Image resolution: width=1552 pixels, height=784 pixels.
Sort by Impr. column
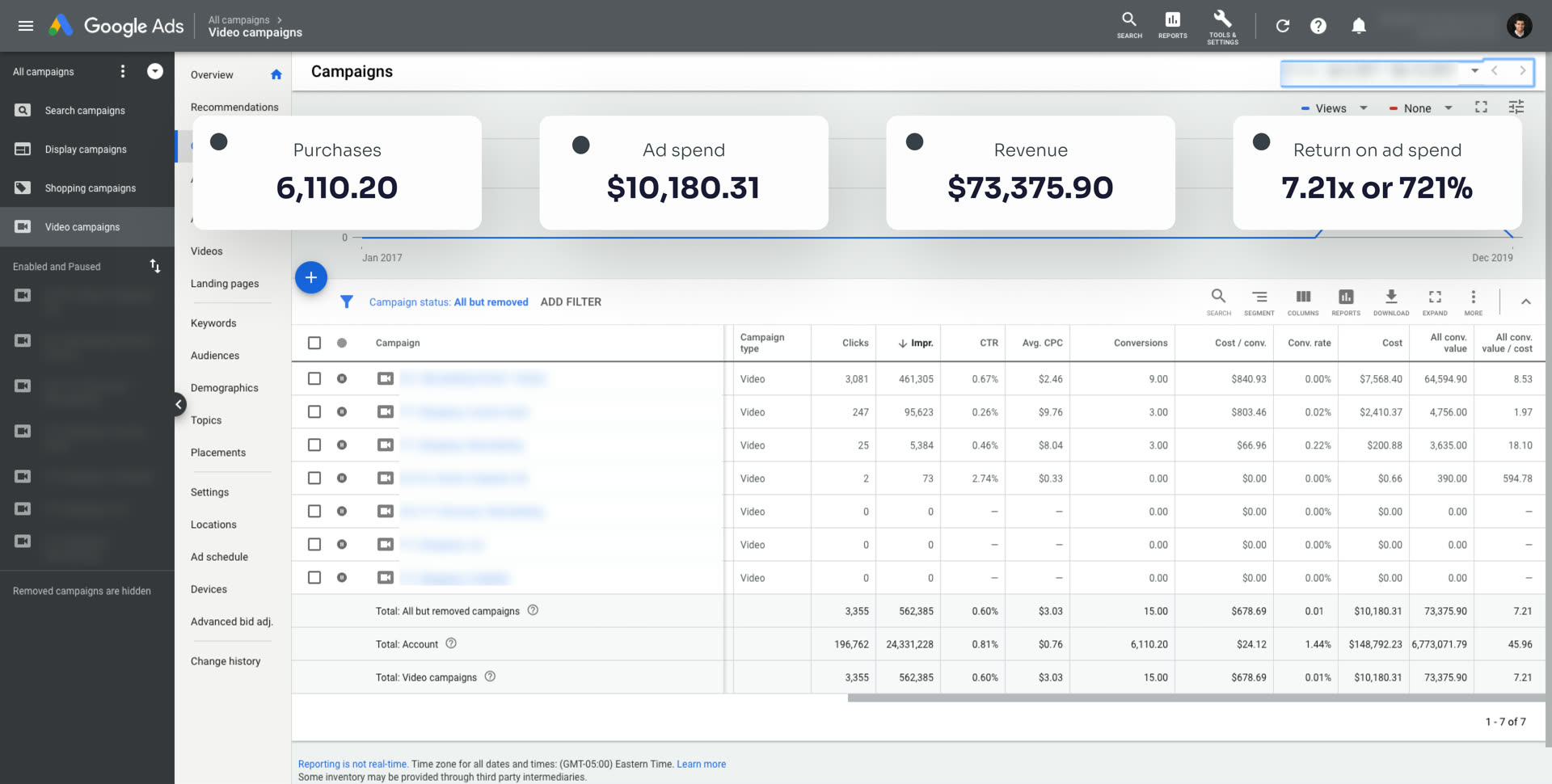point(916,343)
